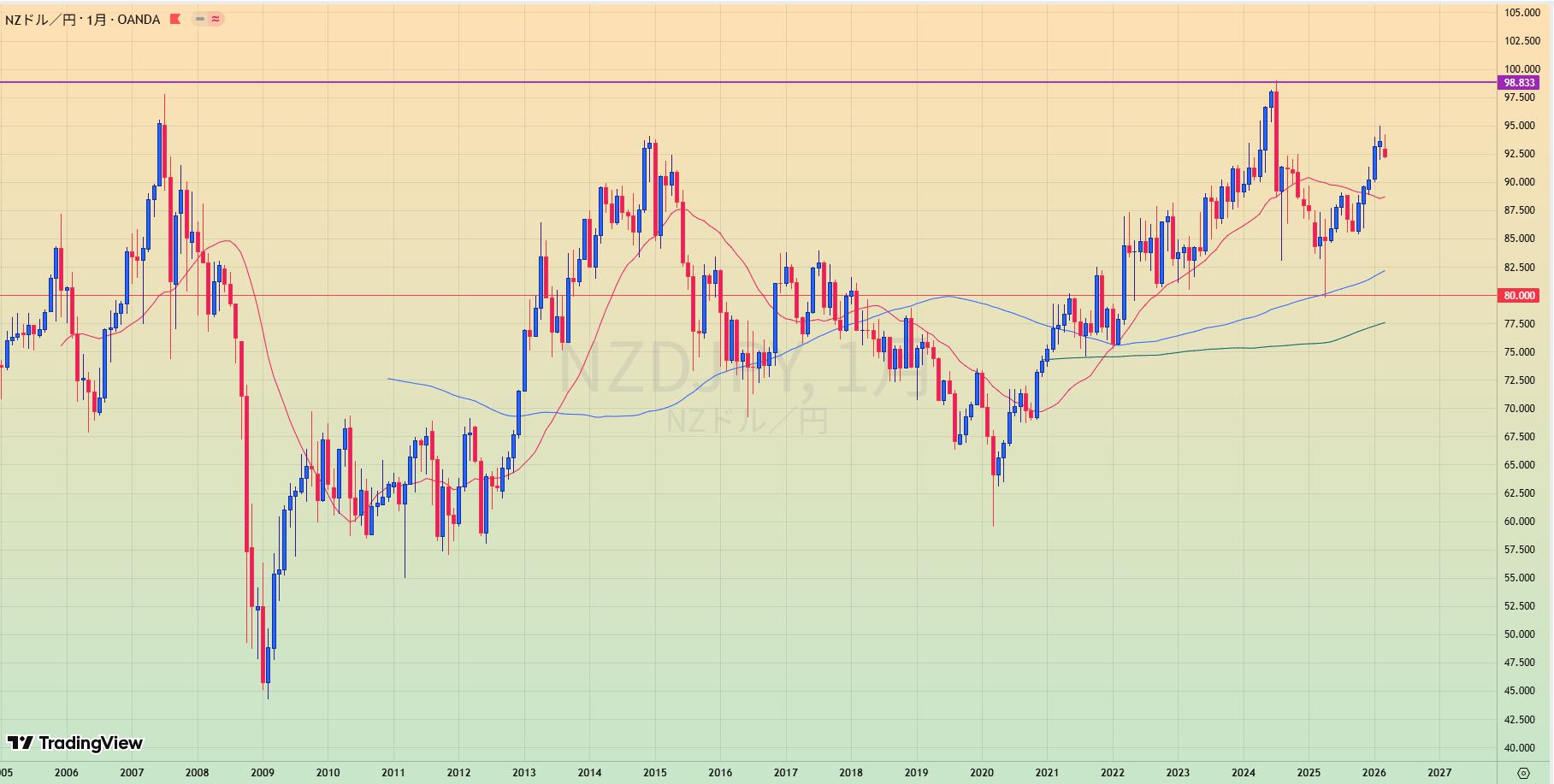This screenshot has height=784, width=1554.
Task: Click the 2023 label on the time axis
Action: (1178, 773)
